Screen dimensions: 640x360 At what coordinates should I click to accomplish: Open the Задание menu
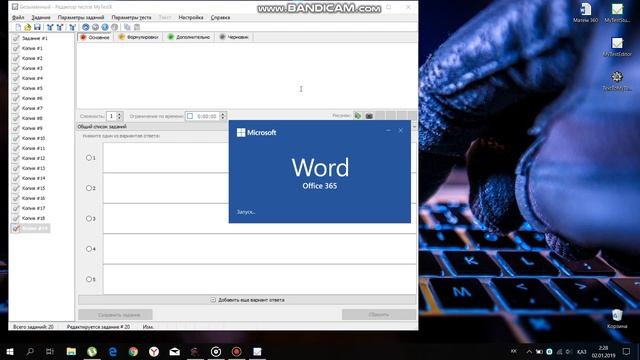click(x=41, y=18)
